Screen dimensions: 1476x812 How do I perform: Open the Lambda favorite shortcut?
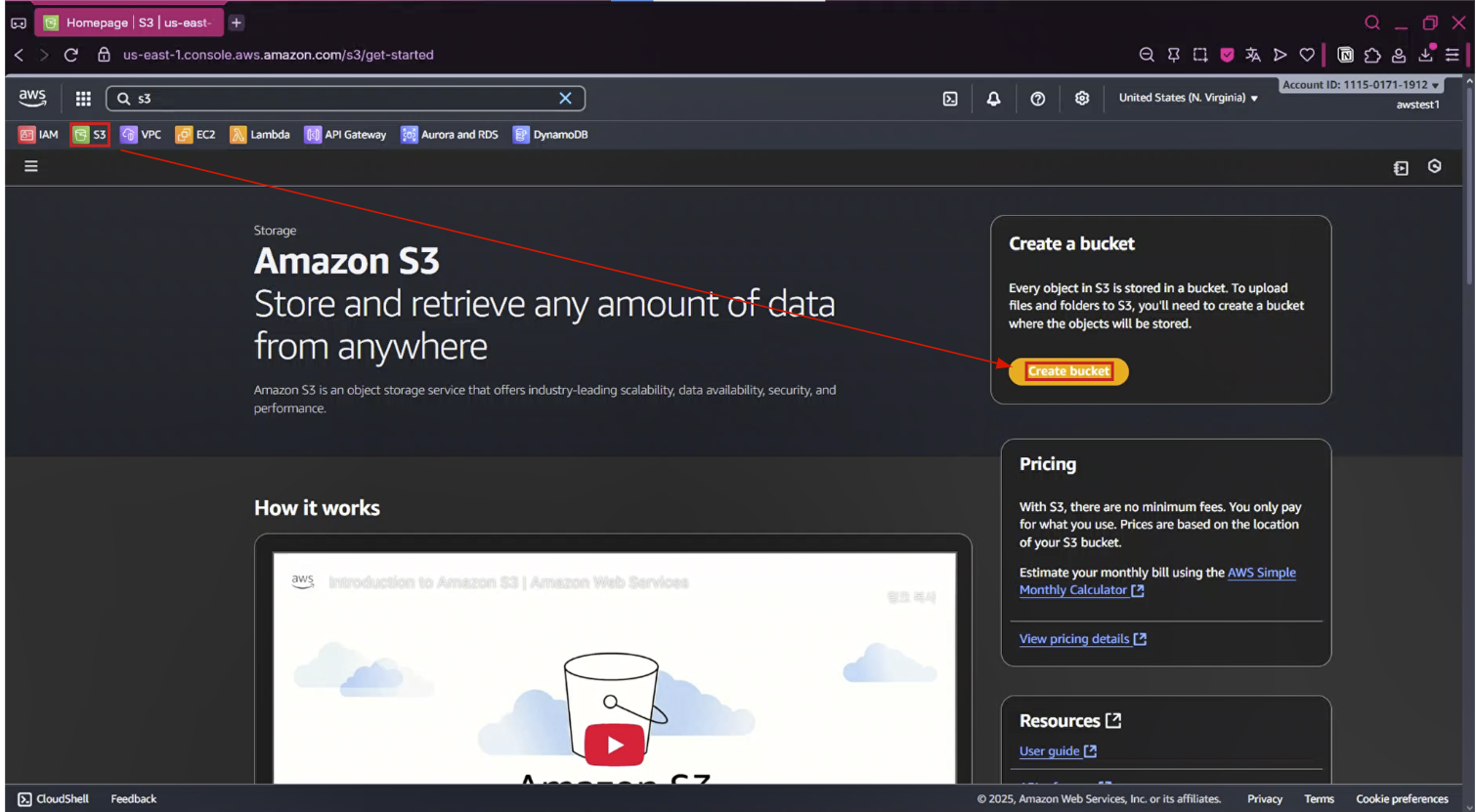click(260, 135)
